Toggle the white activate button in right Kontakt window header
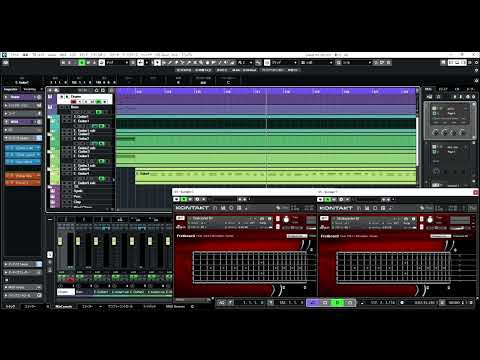The height and width of the screenshot is (360, 480). [x=320, y=199]
